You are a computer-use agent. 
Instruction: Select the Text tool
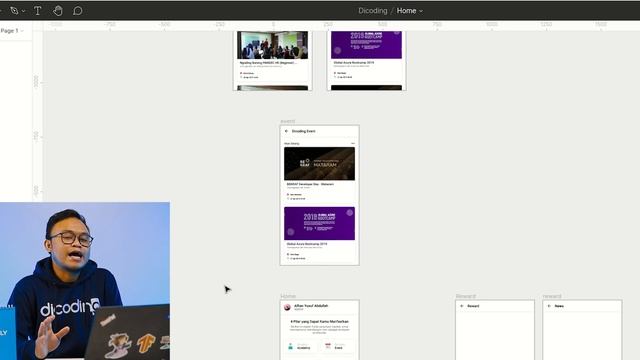pos(38,11)
